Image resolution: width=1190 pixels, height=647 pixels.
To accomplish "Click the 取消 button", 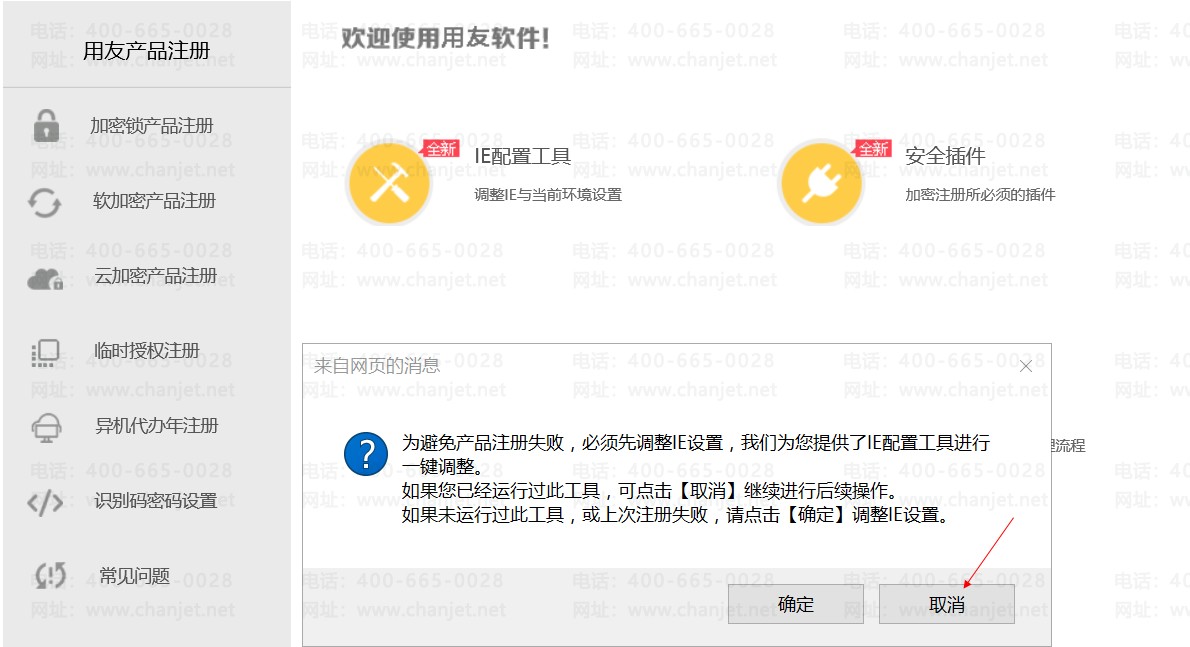I will click(x=946, y=604).
